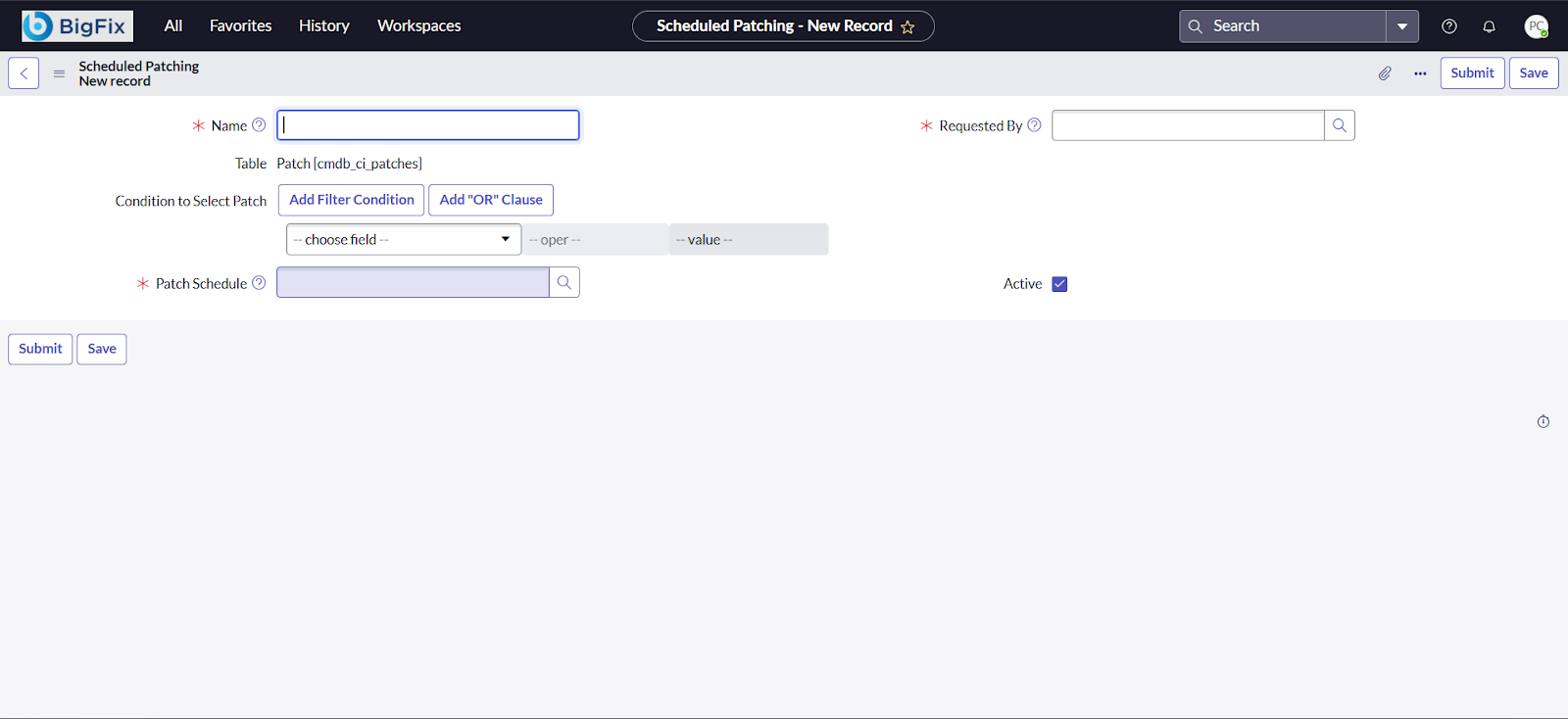This screenshot has height=719, width=1568.
Task: Click the Patch [cmdb_ci_patches] table text
Action: [x=350, y=164]
